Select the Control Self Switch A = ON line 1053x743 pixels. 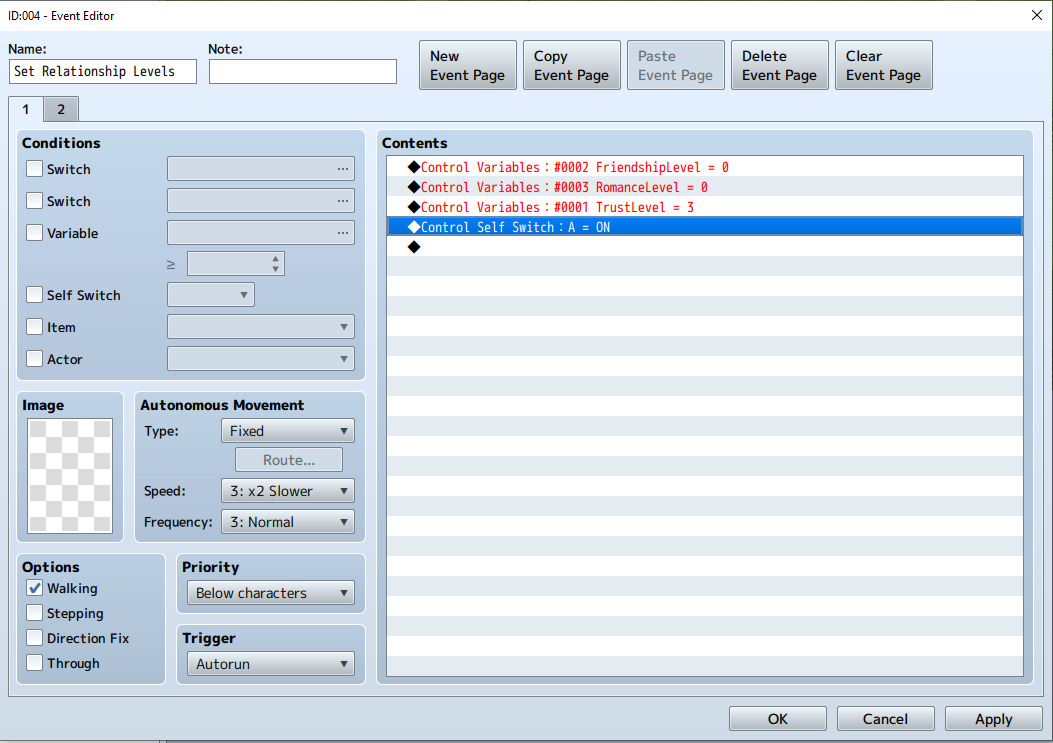(x=704, y=227)
